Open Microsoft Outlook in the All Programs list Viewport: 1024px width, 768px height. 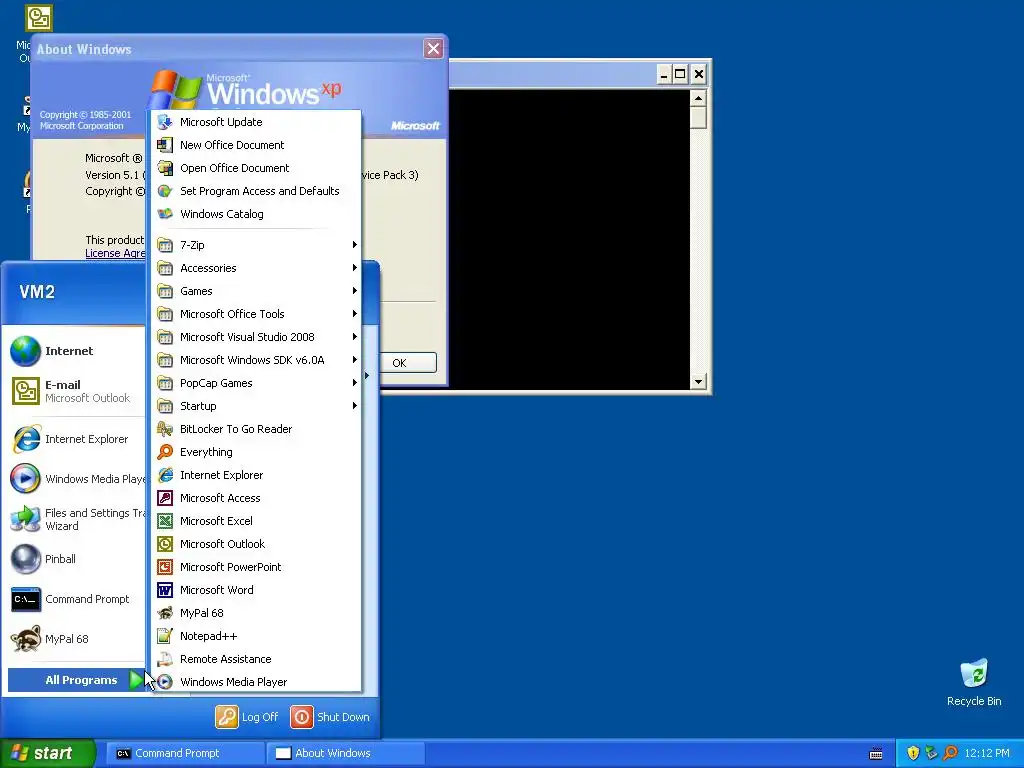pos(257,544)
